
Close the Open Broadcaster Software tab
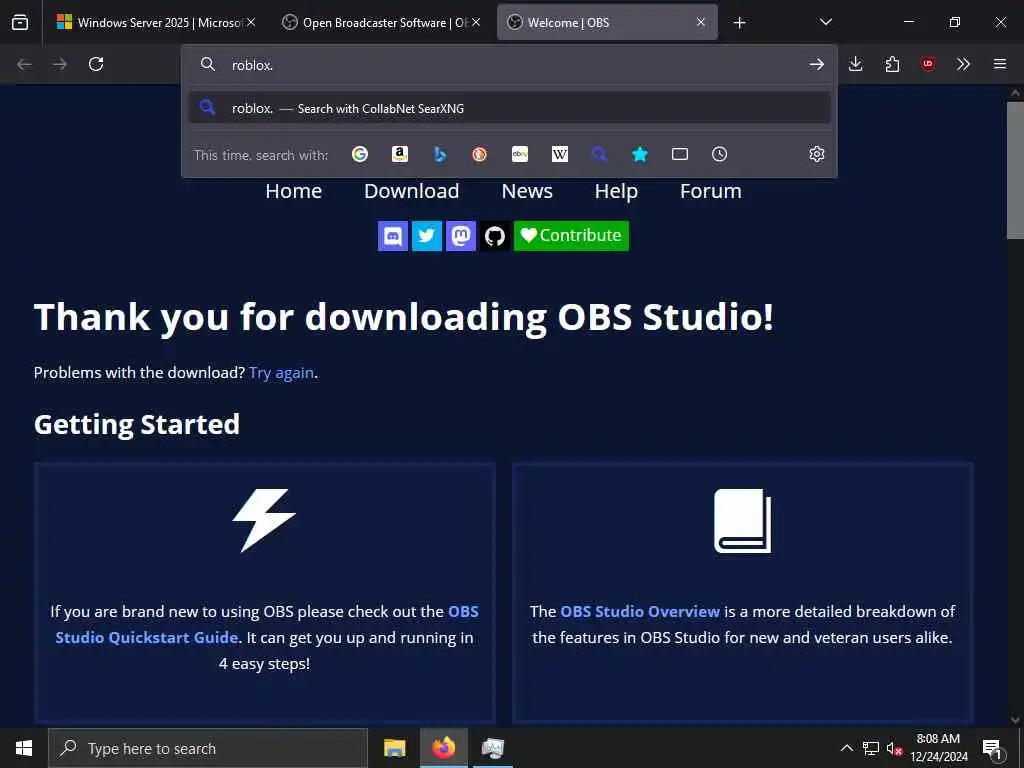click(x=476, y=22)
